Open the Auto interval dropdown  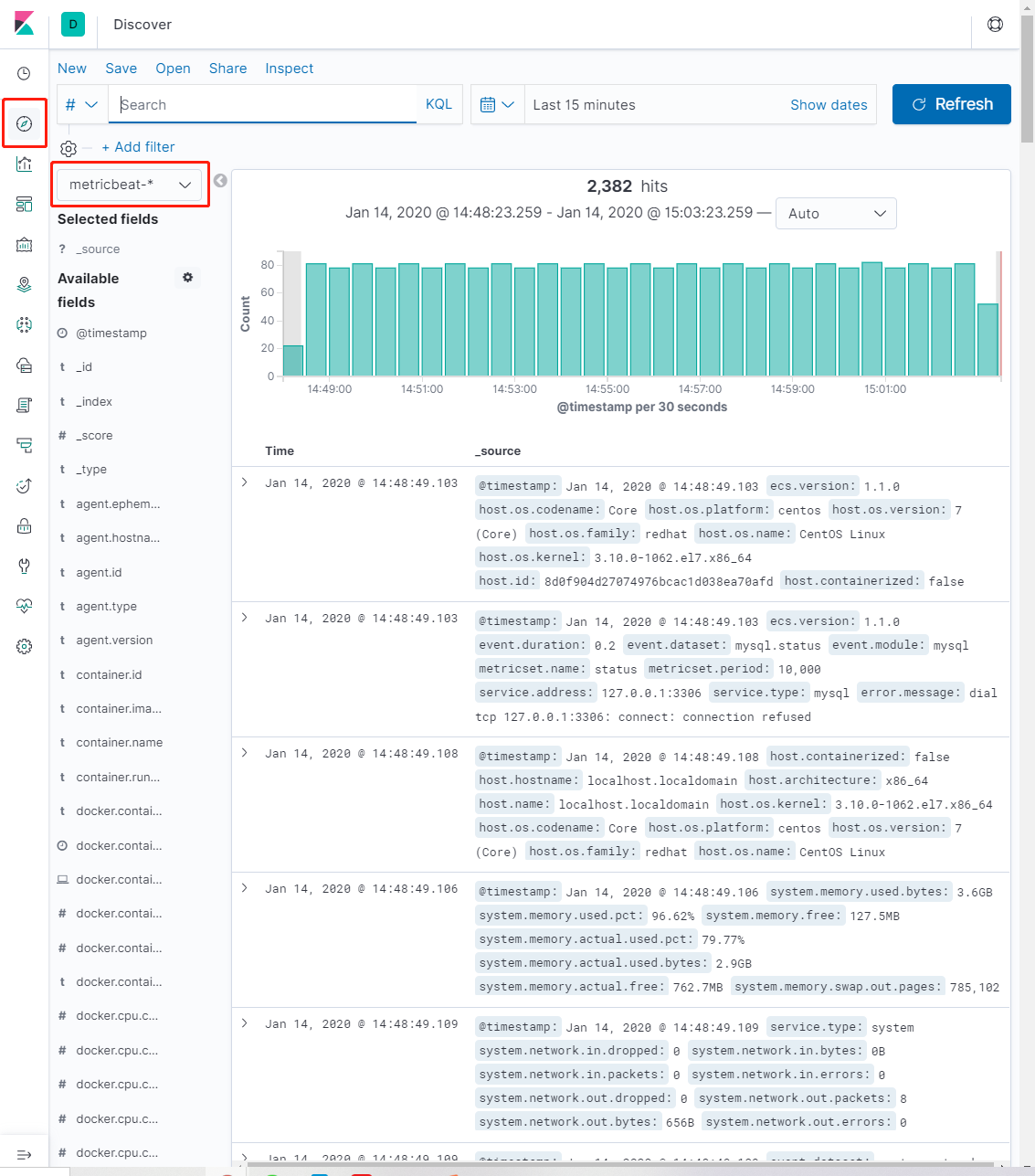click(835, 213)
